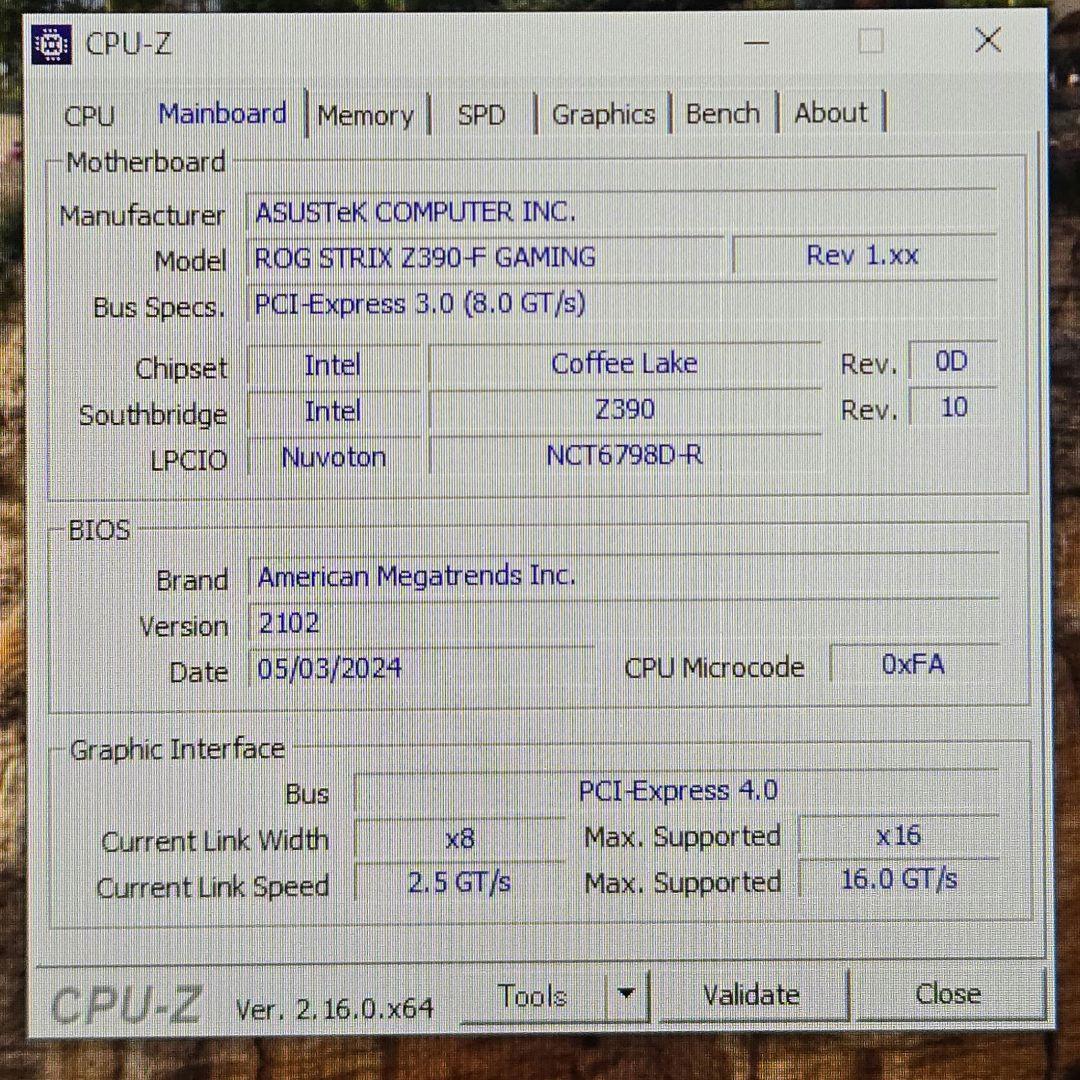Go to the Bench tab

(x=723, y=114)
